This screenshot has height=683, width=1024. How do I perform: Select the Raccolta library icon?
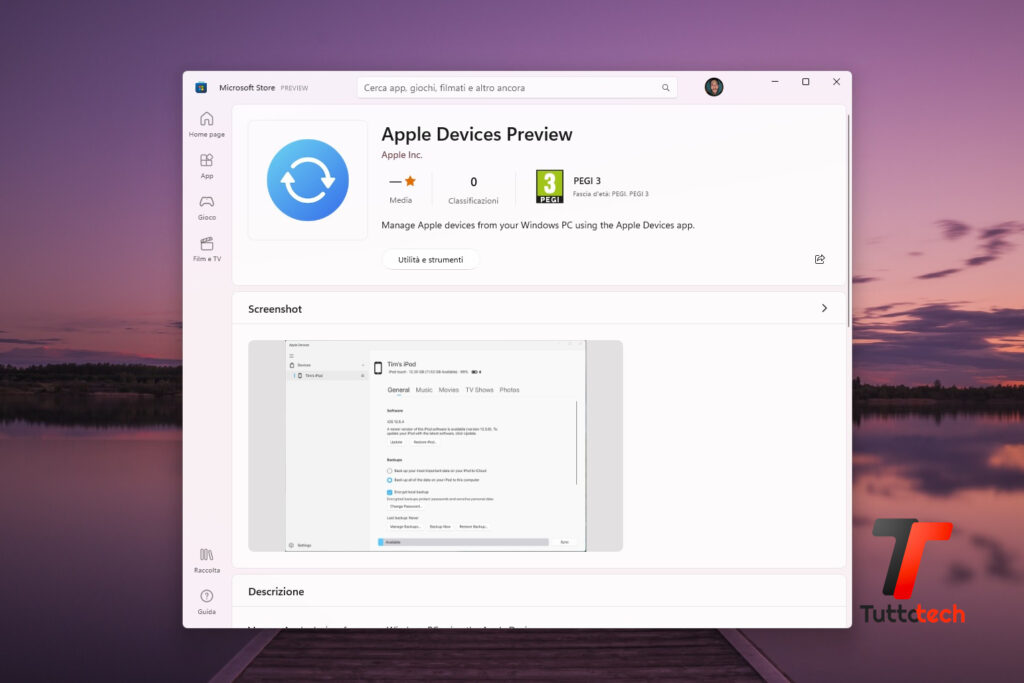click(x=206, y=557)
